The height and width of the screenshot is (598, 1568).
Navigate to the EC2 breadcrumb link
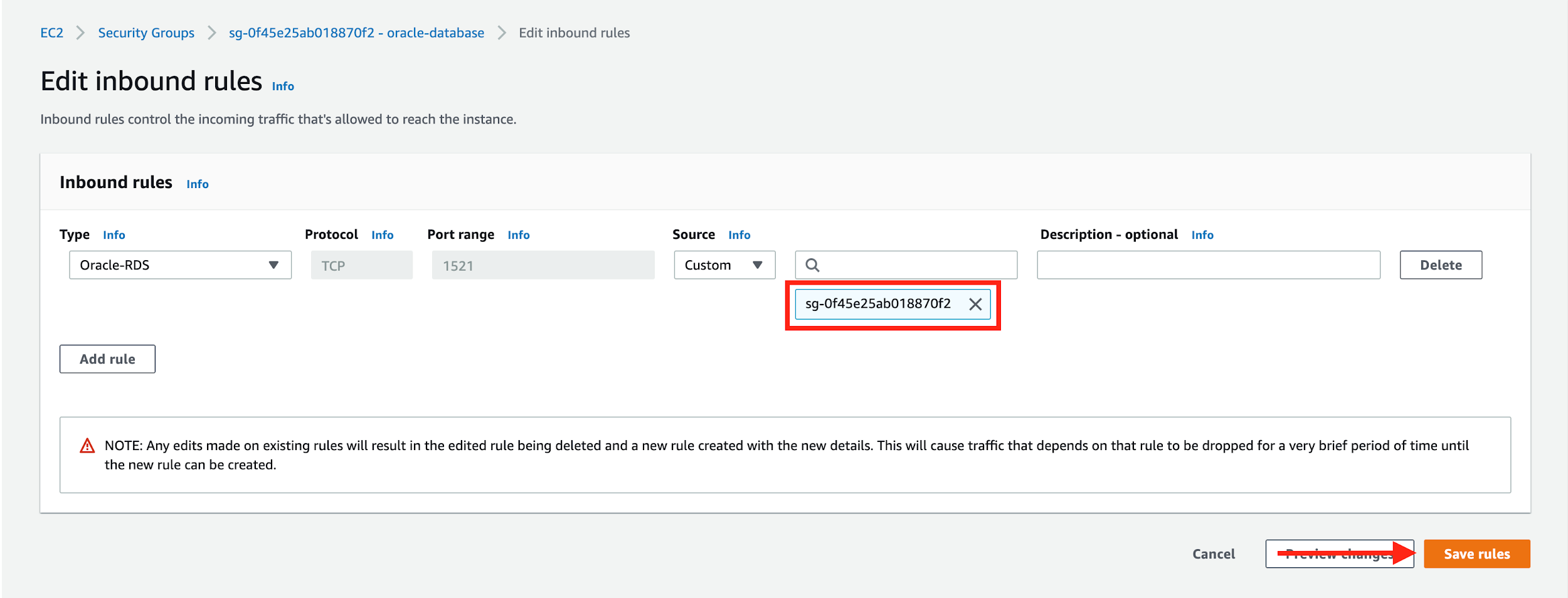pyautogui.click(x=51, y=33)
